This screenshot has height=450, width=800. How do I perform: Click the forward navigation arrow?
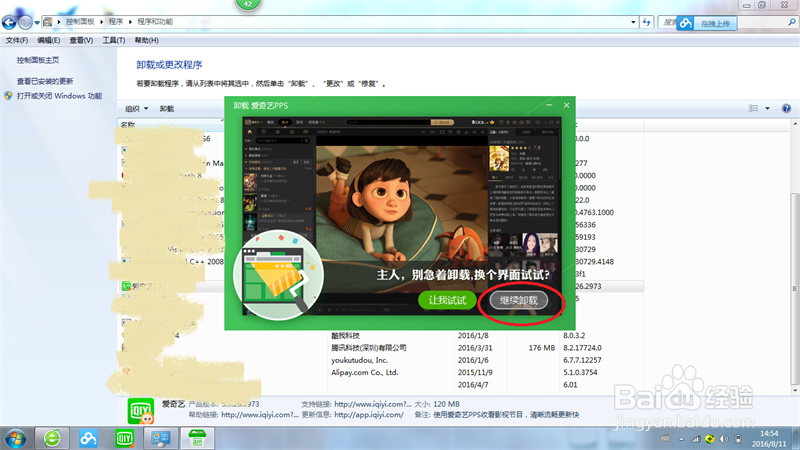tap(24, 22)
